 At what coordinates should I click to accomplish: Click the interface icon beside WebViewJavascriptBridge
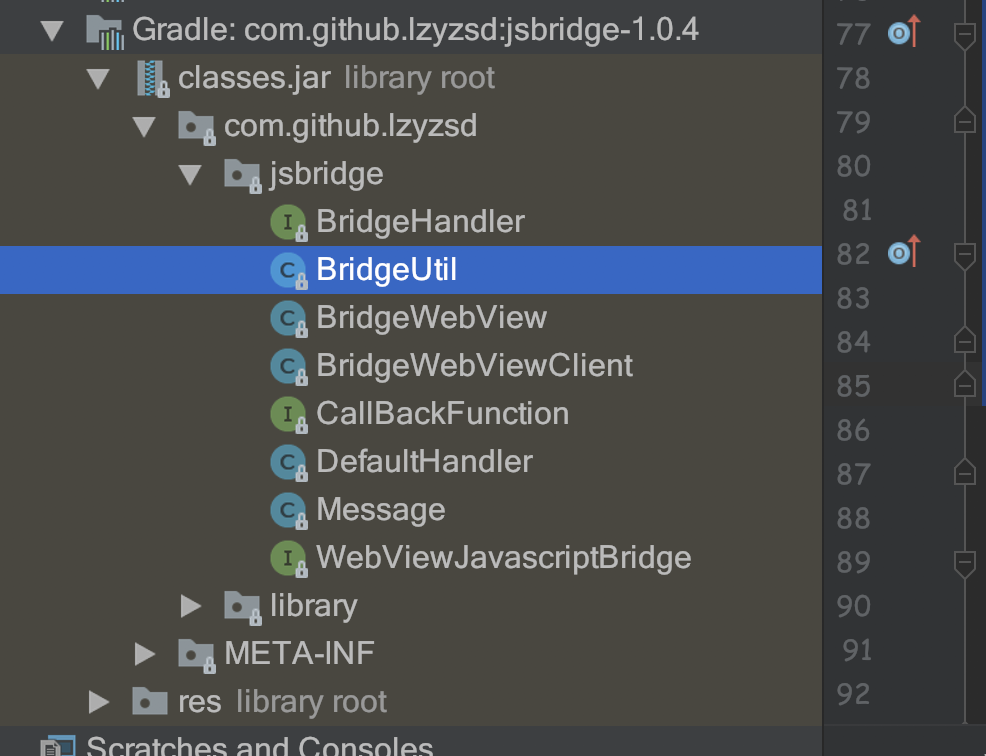pyautogui.click(x=286, y=558)
